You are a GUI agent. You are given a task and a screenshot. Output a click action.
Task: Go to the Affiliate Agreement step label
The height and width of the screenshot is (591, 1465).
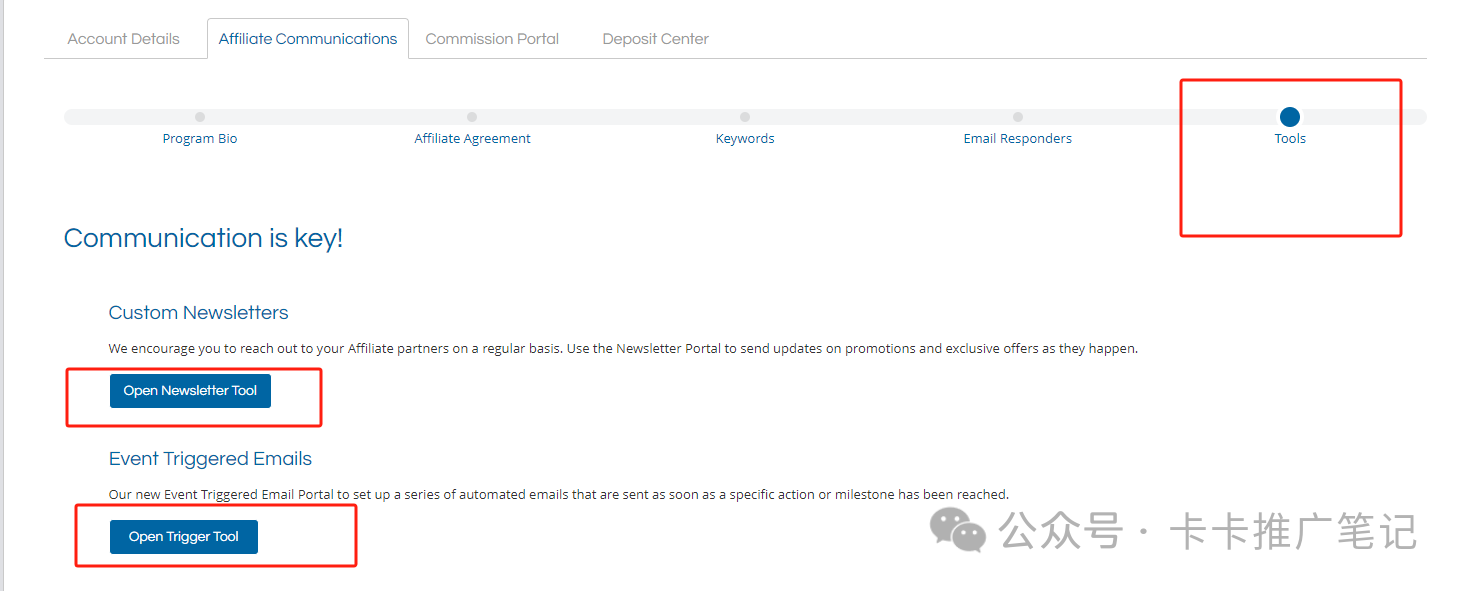[472, 139]
